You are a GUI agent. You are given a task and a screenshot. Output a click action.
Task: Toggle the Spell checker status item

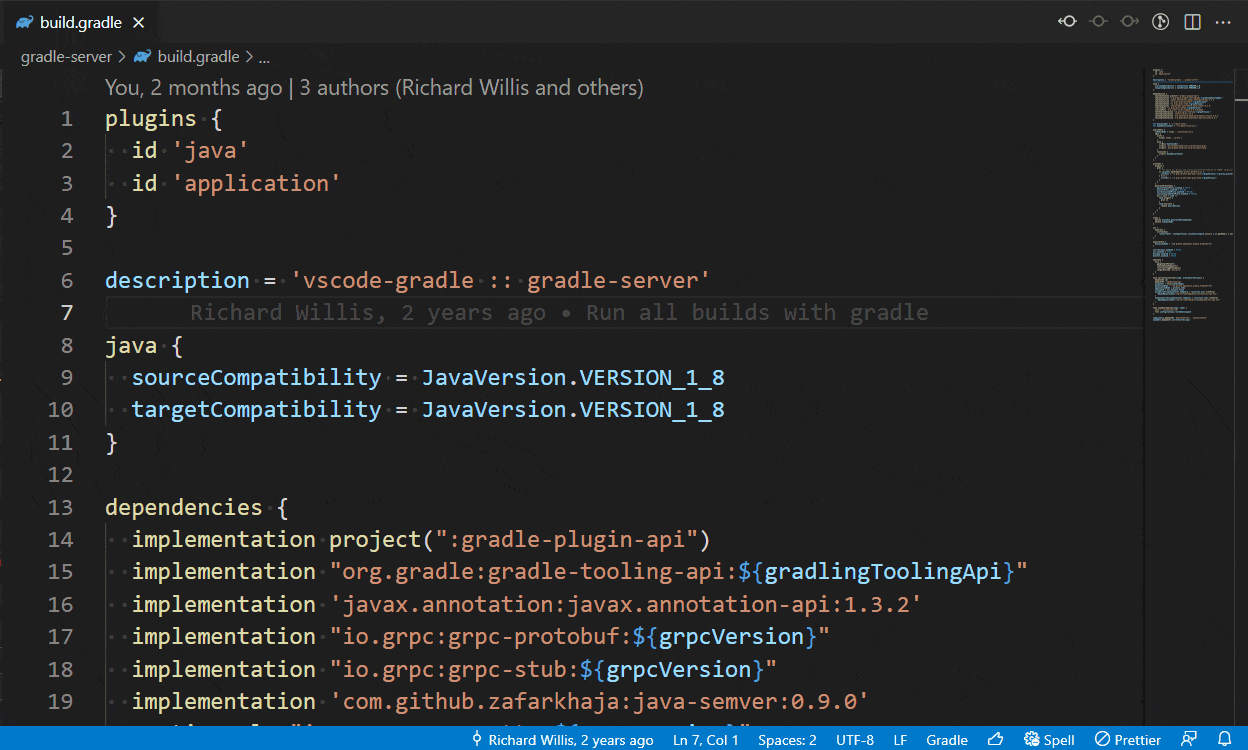click(1049, 740)
